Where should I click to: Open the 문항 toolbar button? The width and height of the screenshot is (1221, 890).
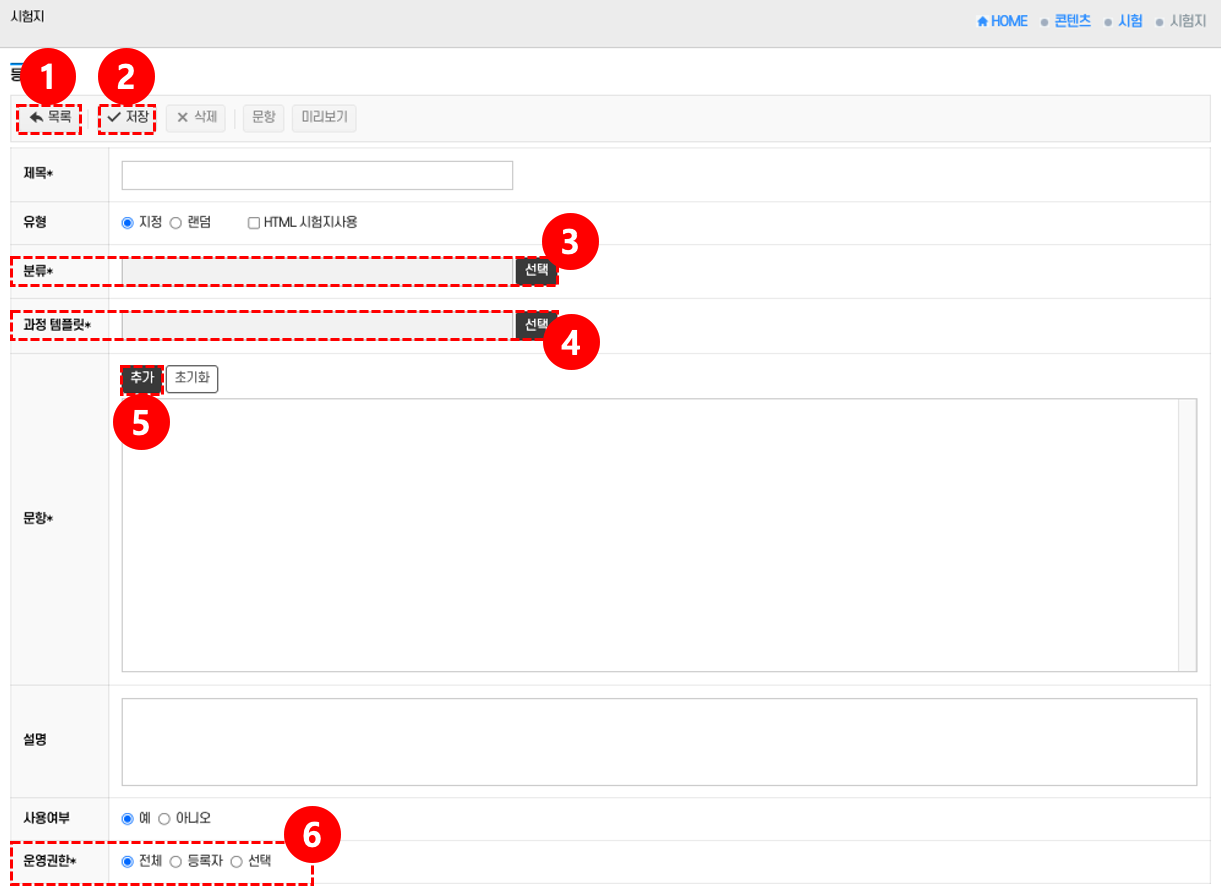click(x=263, y=118)
